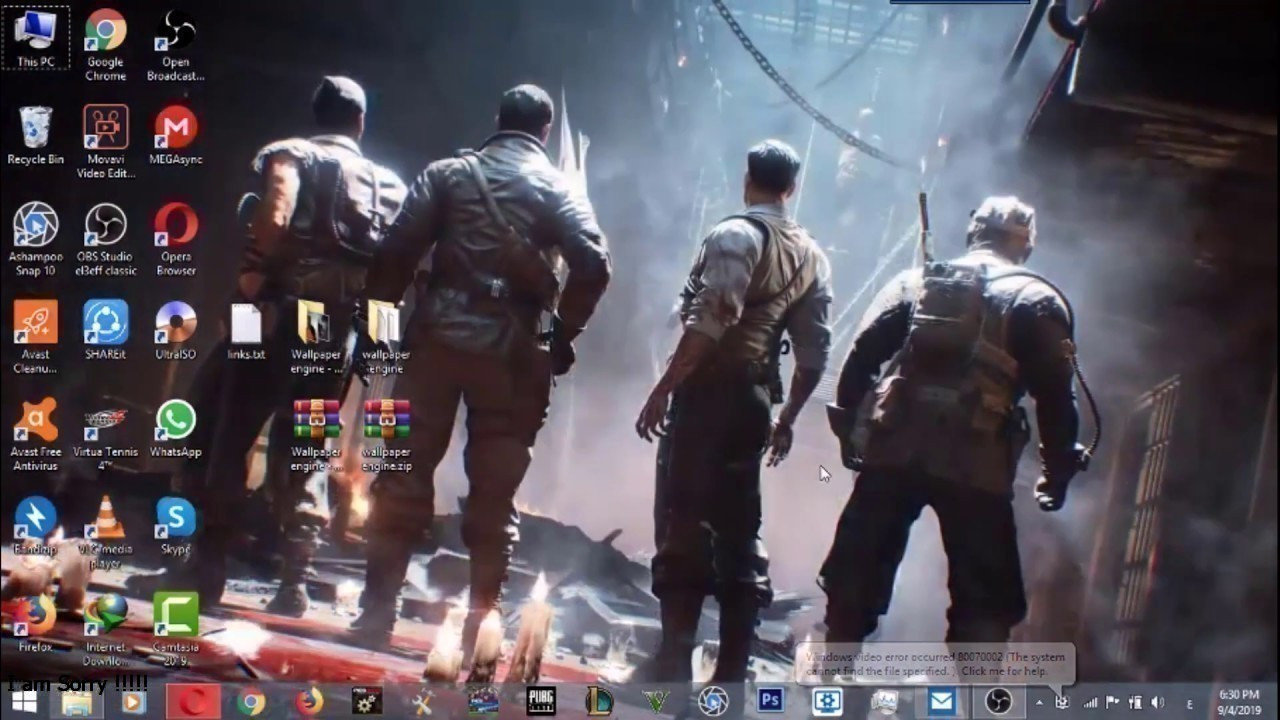Select the Open Broadcaster desktop shortcut
The height and width of the screenshot is (720, 1280).
[x=175, y=45]
